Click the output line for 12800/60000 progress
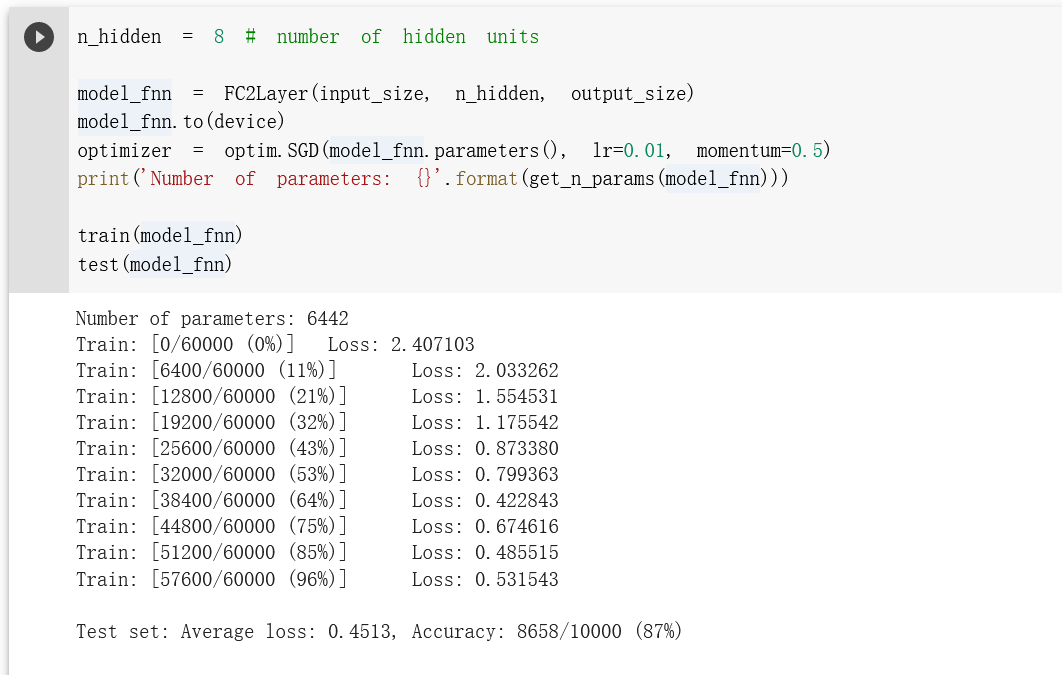This screenshot has height=675, width=1062. click(317, 397)
